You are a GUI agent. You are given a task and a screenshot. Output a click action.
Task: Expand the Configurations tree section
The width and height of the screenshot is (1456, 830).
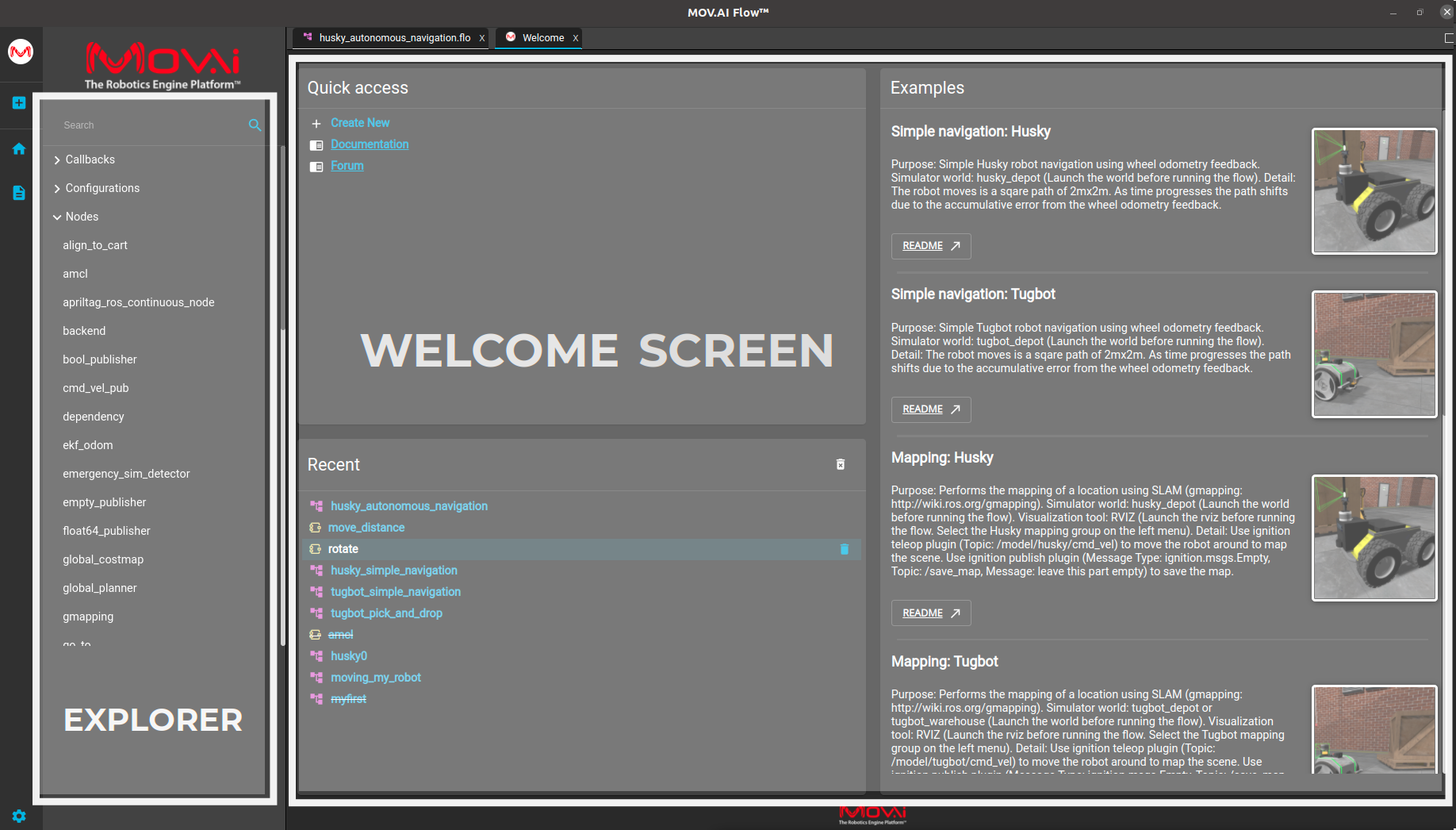point(57,189)
